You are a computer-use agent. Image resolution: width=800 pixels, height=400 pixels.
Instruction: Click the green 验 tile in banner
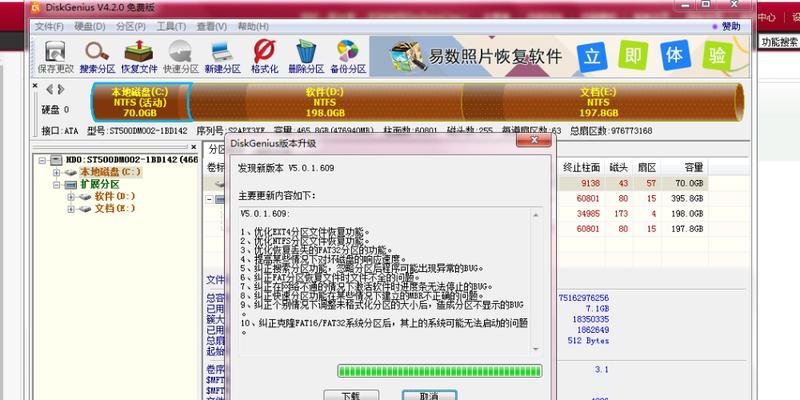717,55
